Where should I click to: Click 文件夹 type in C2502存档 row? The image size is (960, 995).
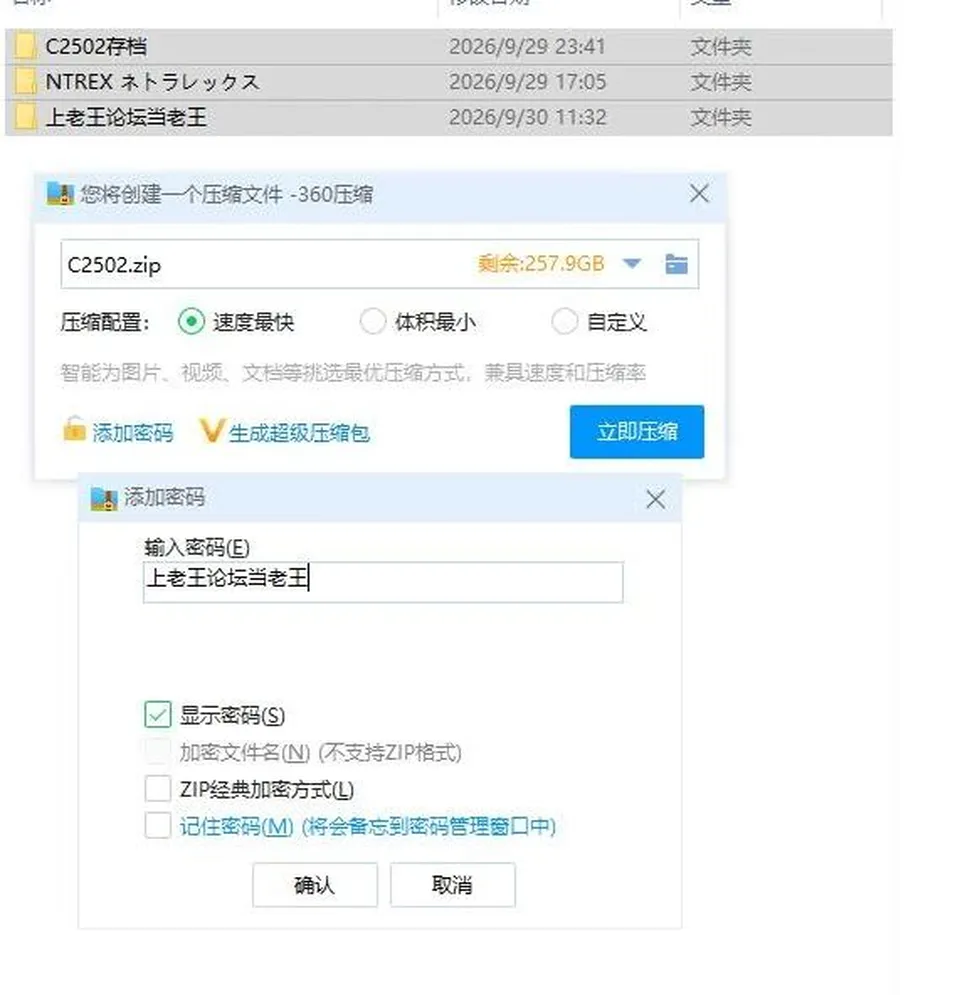click(721, 46)
